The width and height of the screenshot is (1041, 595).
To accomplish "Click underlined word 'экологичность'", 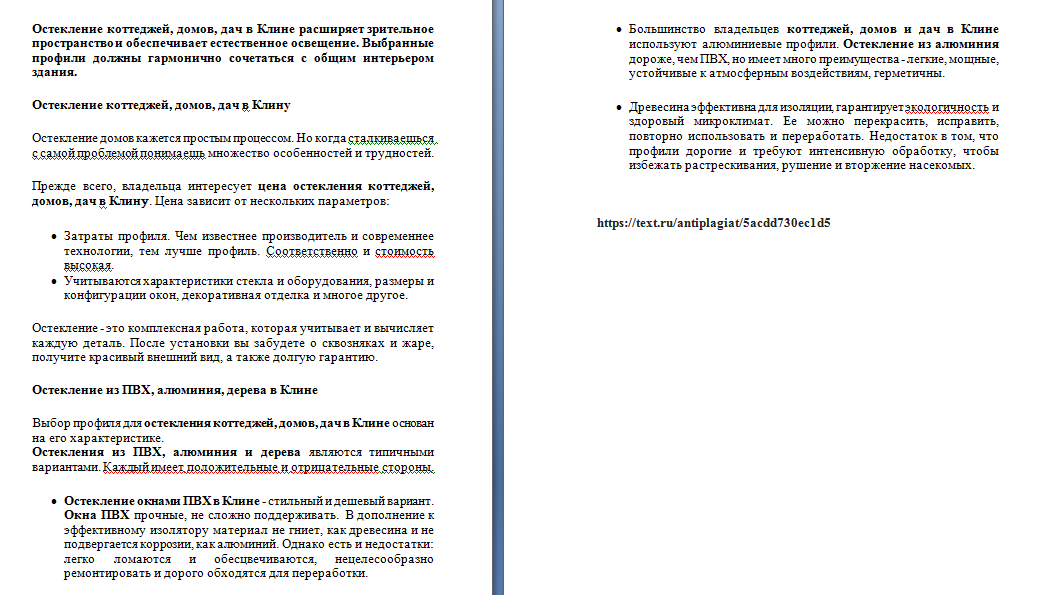I will tap(947, 108).
